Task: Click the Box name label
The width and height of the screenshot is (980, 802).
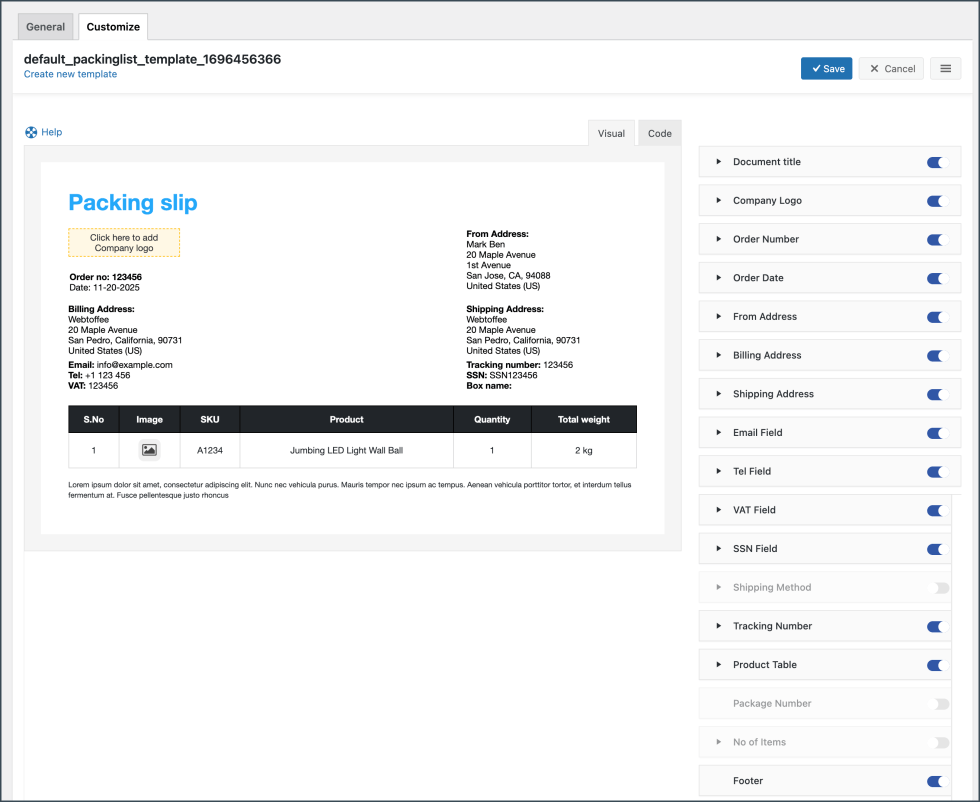Action: (x=489, y=386)
